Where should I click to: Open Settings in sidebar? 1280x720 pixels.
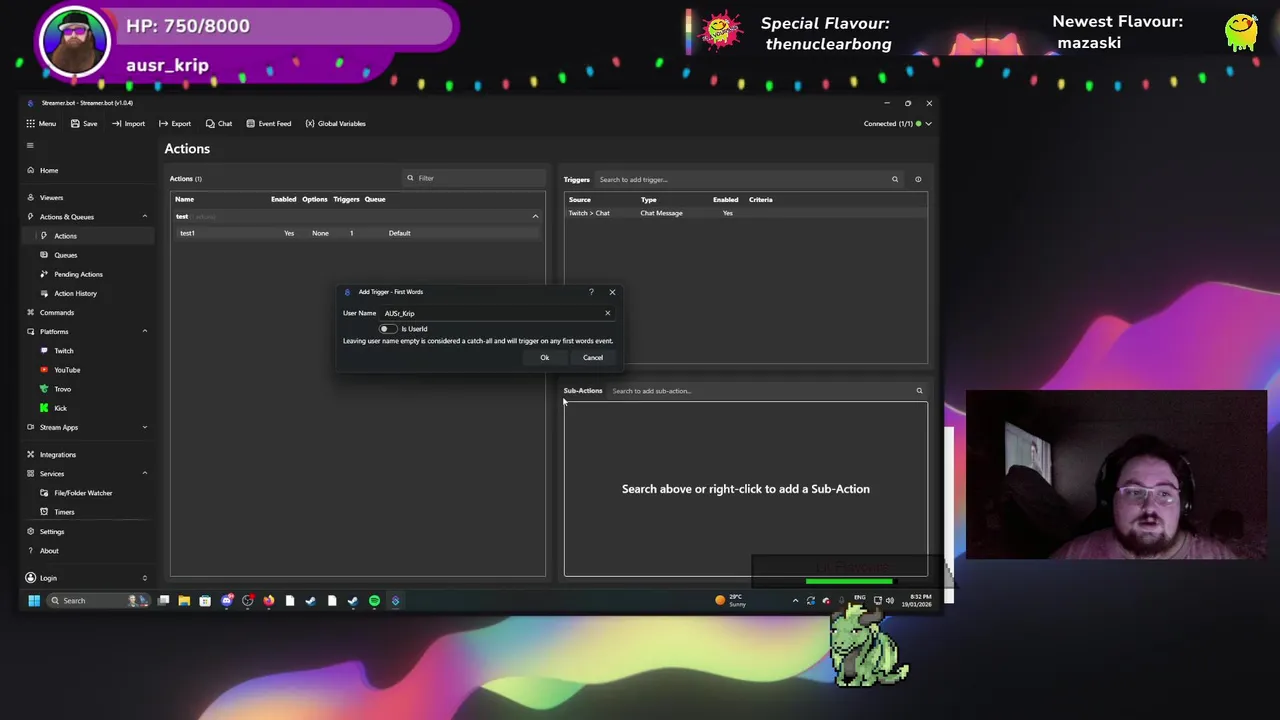51,532
